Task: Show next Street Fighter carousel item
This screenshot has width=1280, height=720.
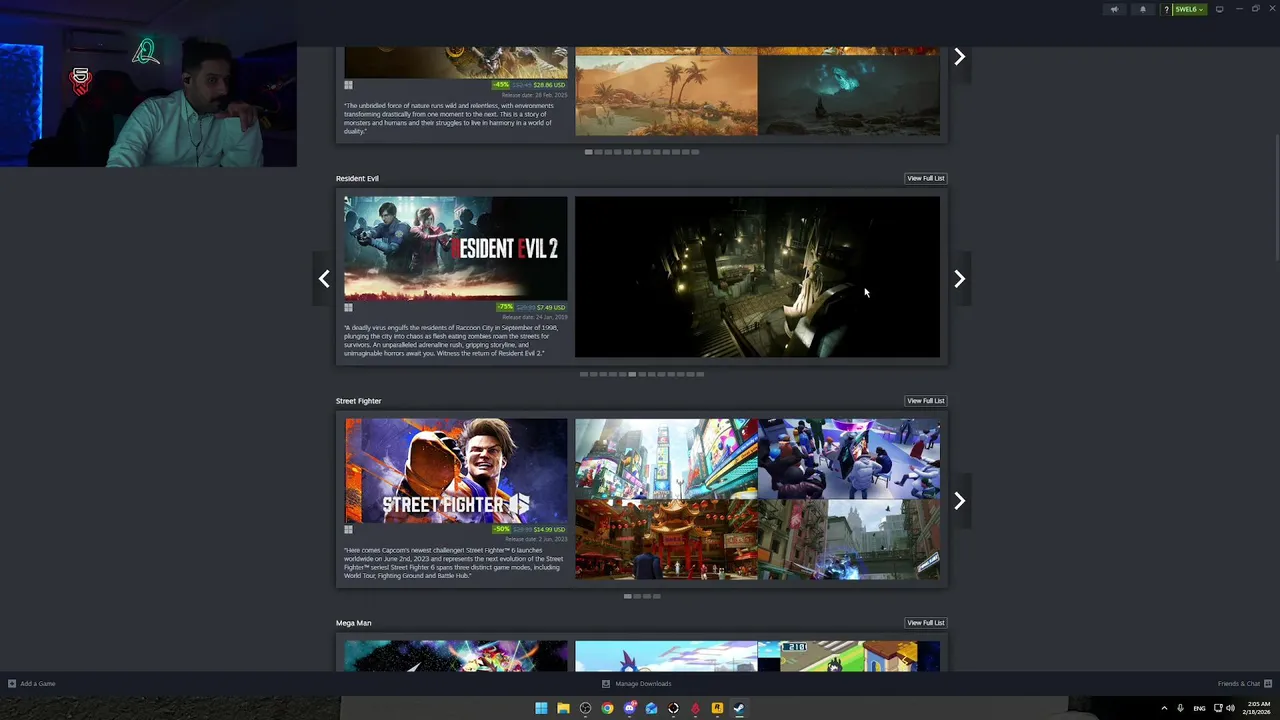Action: (959, 501)
